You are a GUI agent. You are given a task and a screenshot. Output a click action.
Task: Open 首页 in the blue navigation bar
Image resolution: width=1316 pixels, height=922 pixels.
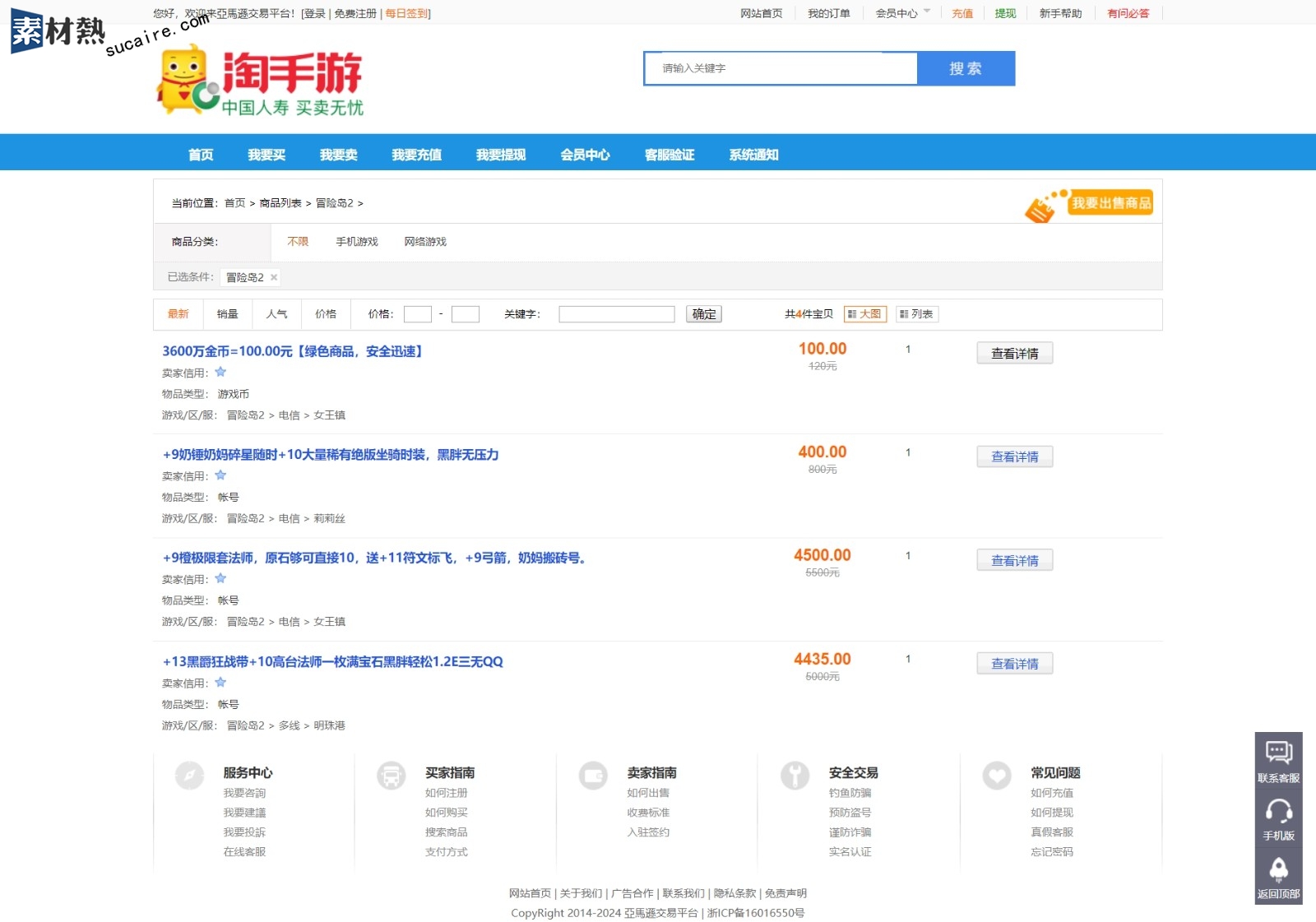click(x=201, y=155)
